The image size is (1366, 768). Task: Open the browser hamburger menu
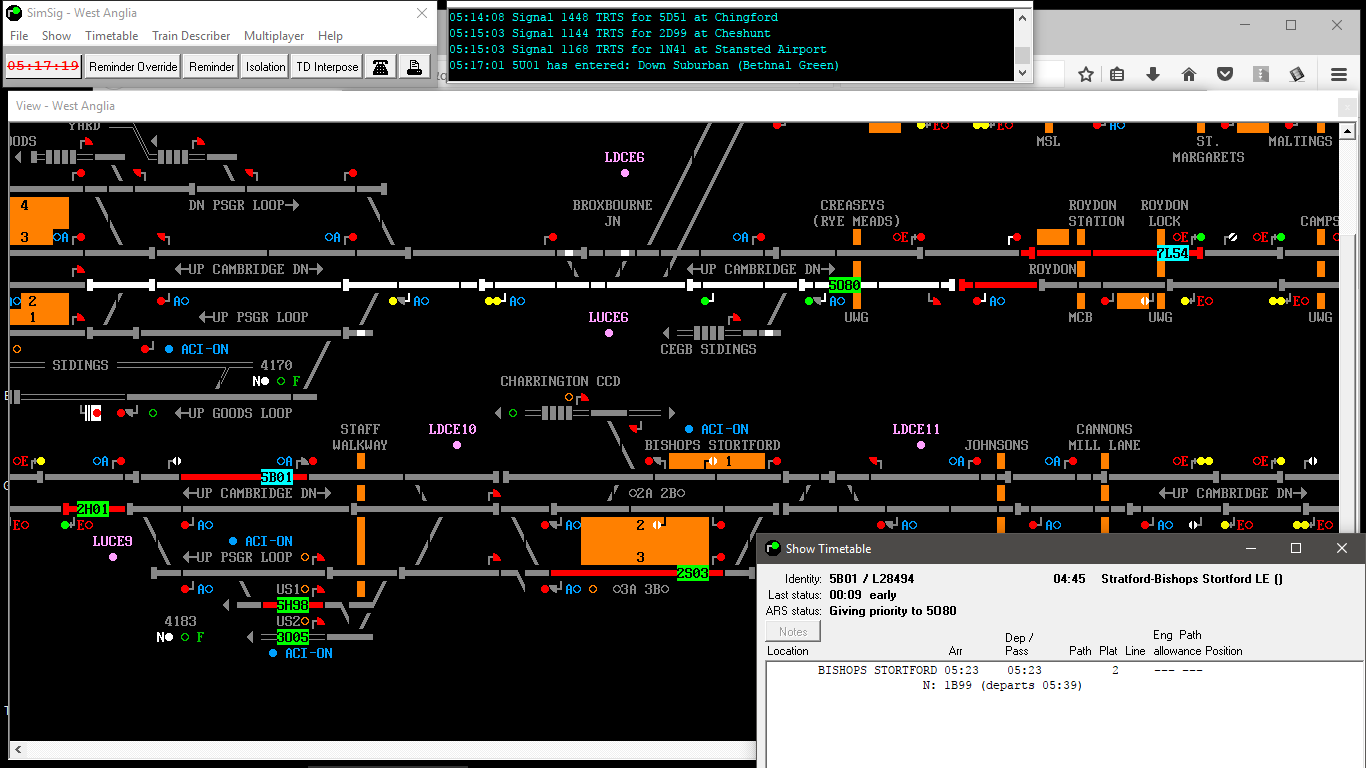coord(1339,74)
